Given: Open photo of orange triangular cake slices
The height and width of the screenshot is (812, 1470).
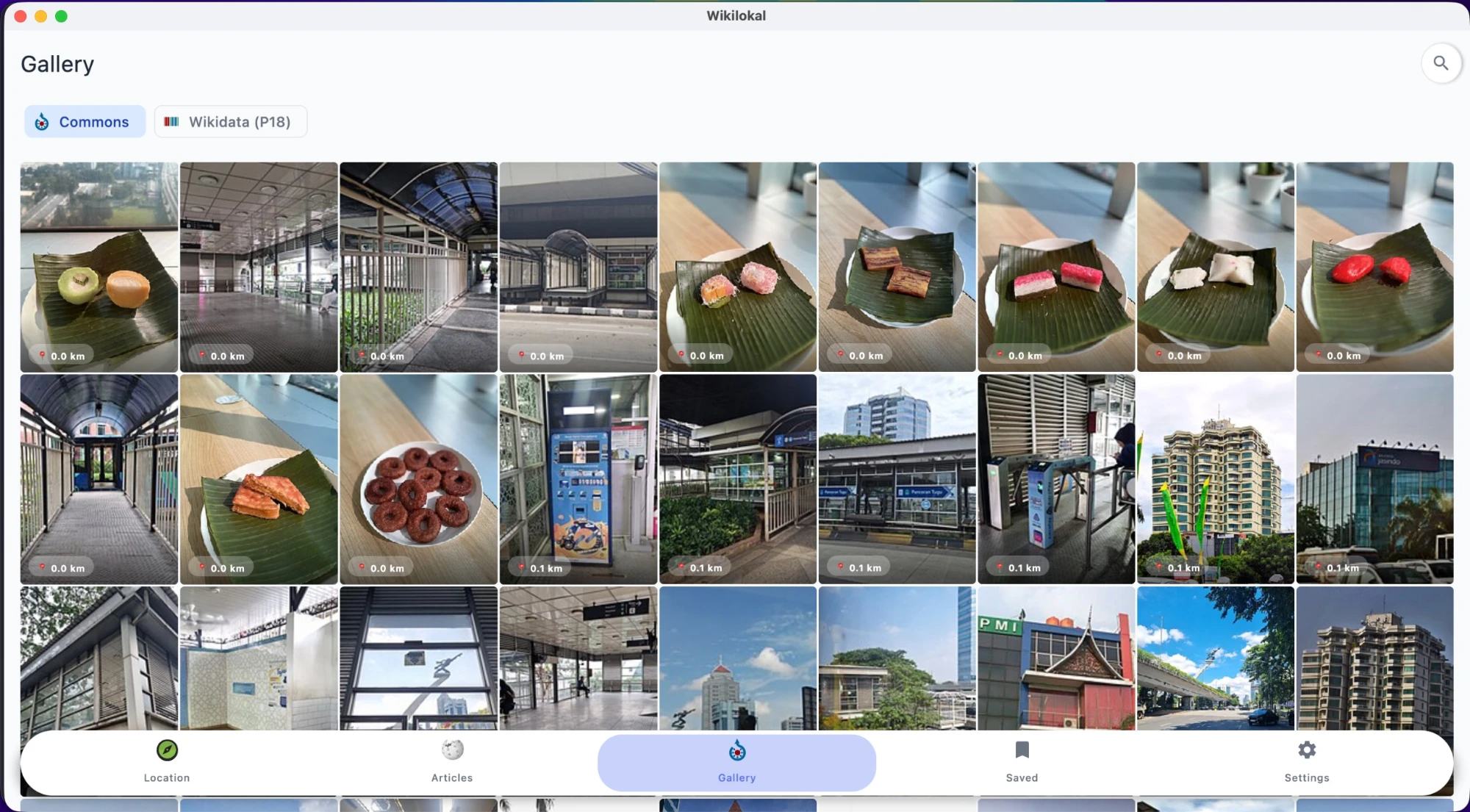Looking at the screenshot, I should [x=259, y=479].
